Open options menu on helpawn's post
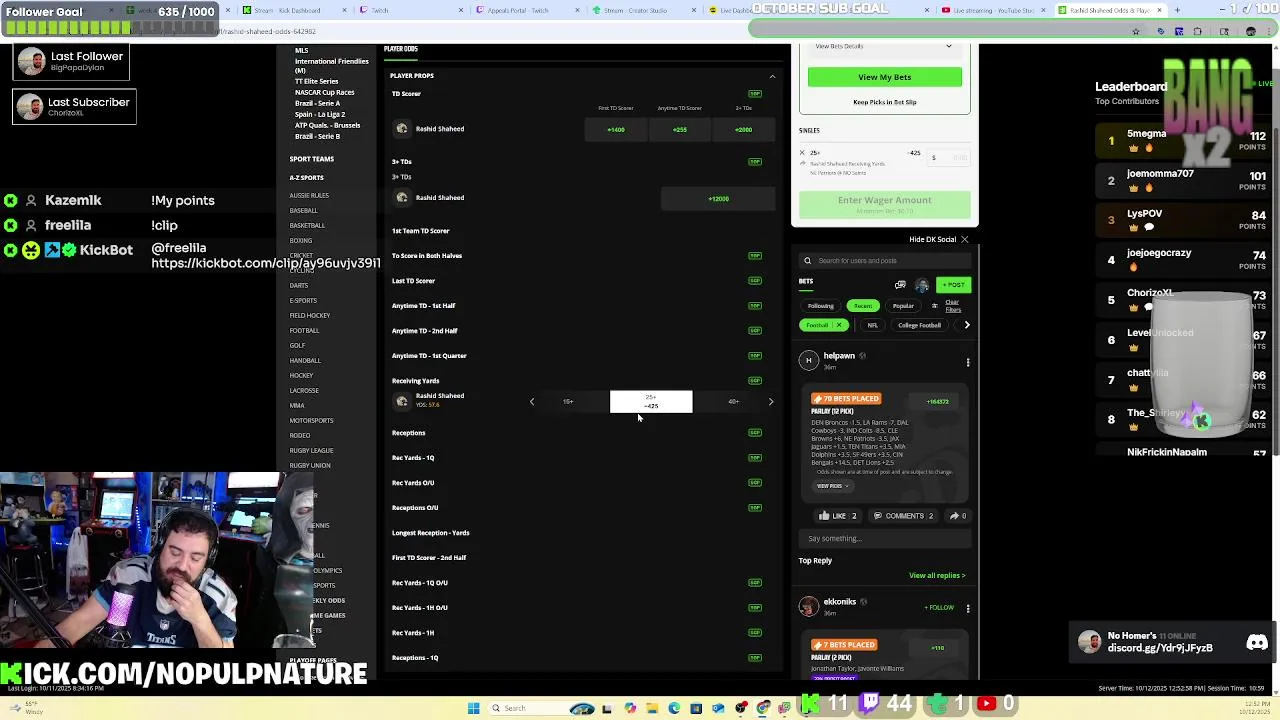Image resolution: width=1280 pixels, height=720 pixels. [968, 361]
